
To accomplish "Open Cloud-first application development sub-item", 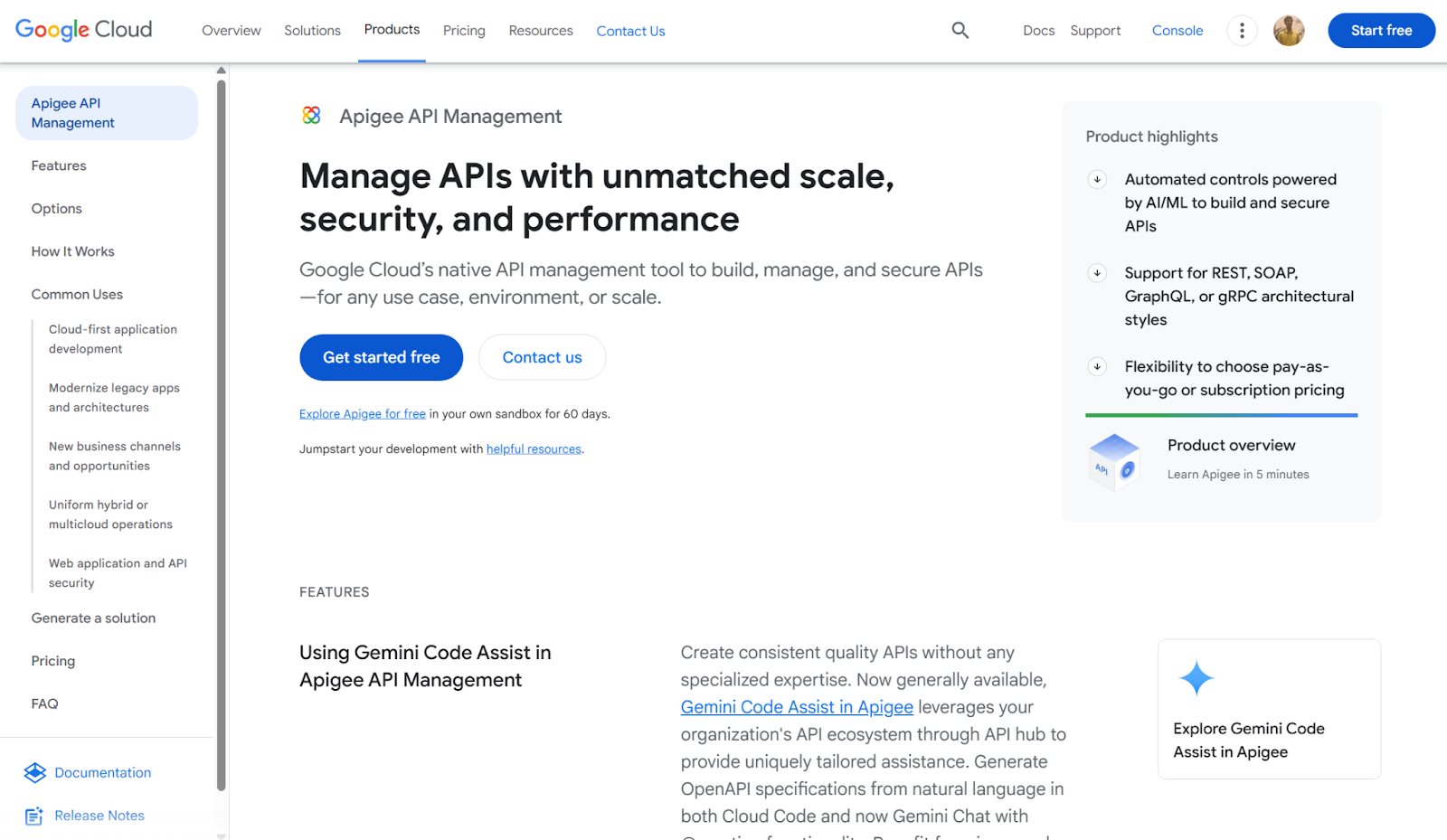I will point(113,339).
